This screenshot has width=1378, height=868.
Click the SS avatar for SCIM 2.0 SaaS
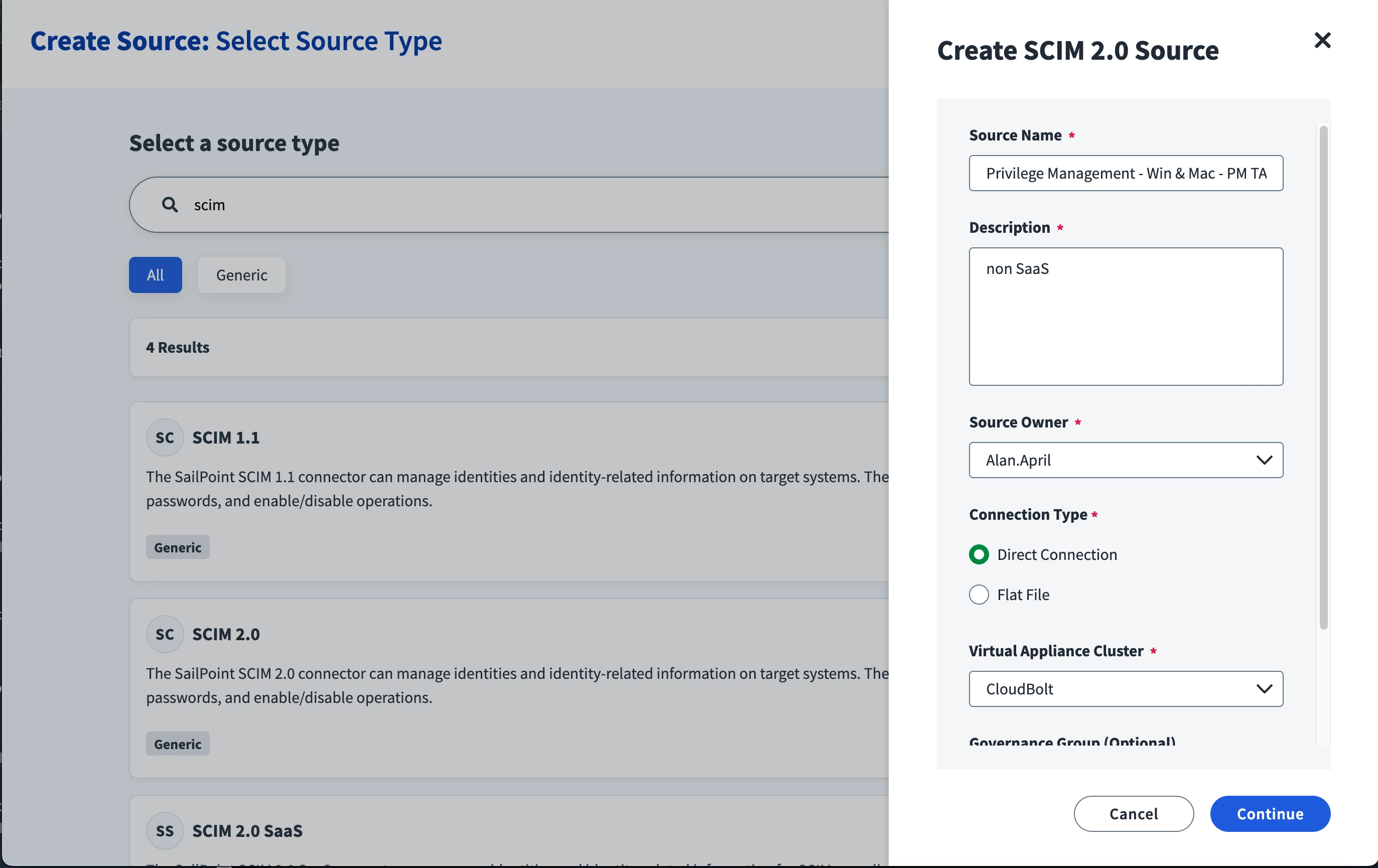165,831
